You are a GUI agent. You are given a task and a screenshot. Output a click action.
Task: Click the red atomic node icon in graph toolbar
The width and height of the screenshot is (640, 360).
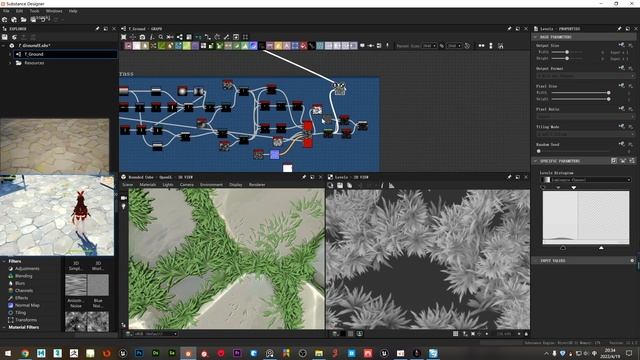click(x=303, y=46)
